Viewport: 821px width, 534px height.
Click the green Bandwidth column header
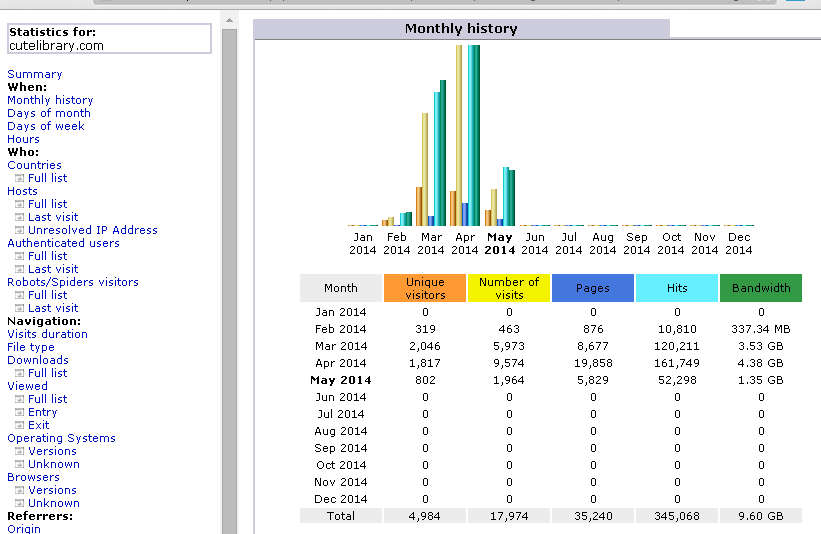click(760, 288)
